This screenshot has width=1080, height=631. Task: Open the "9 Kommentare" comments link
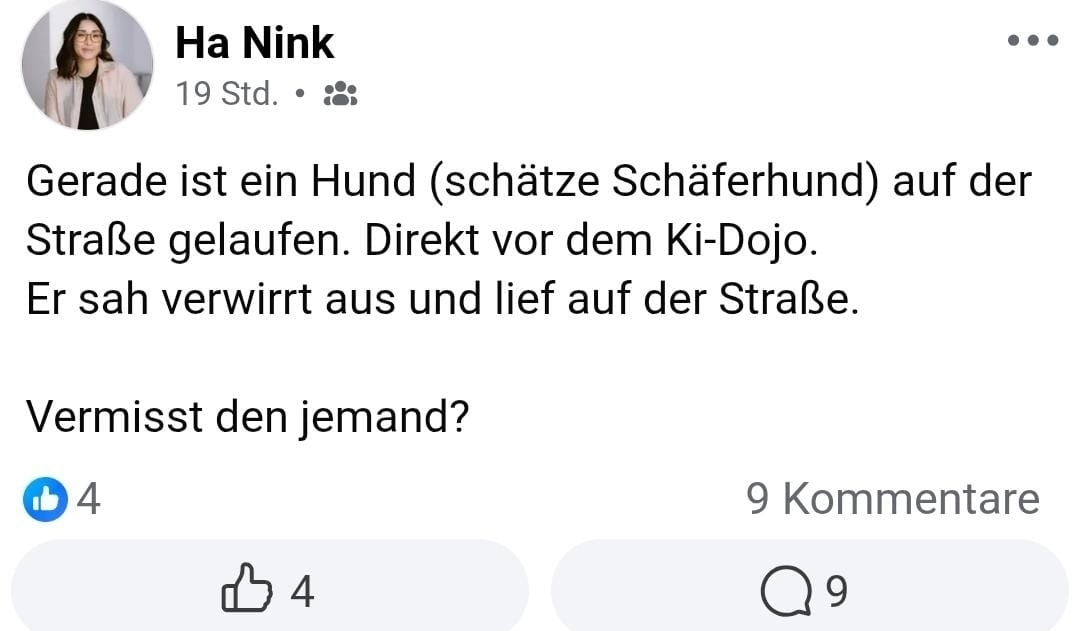pos(893,499)
